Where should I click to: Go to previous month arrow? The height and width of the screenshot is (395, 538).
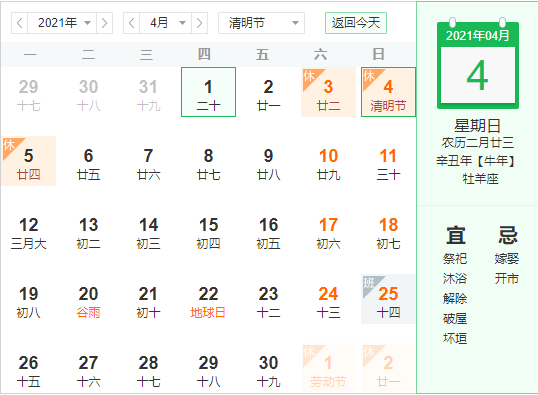point(131,23)
